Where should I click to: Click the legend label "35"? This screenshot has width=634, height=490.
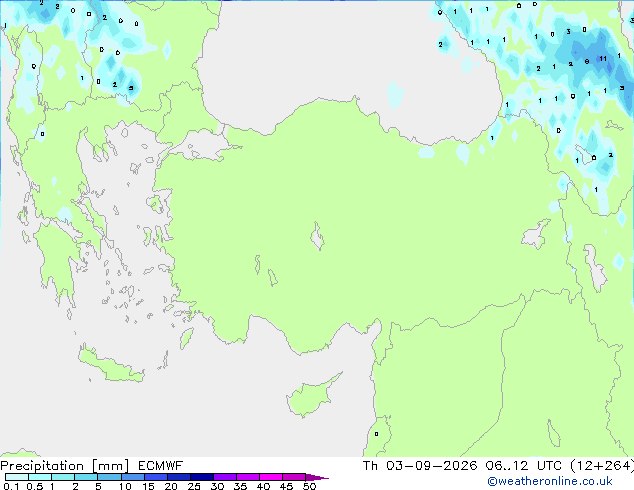[x=240, y=486]
